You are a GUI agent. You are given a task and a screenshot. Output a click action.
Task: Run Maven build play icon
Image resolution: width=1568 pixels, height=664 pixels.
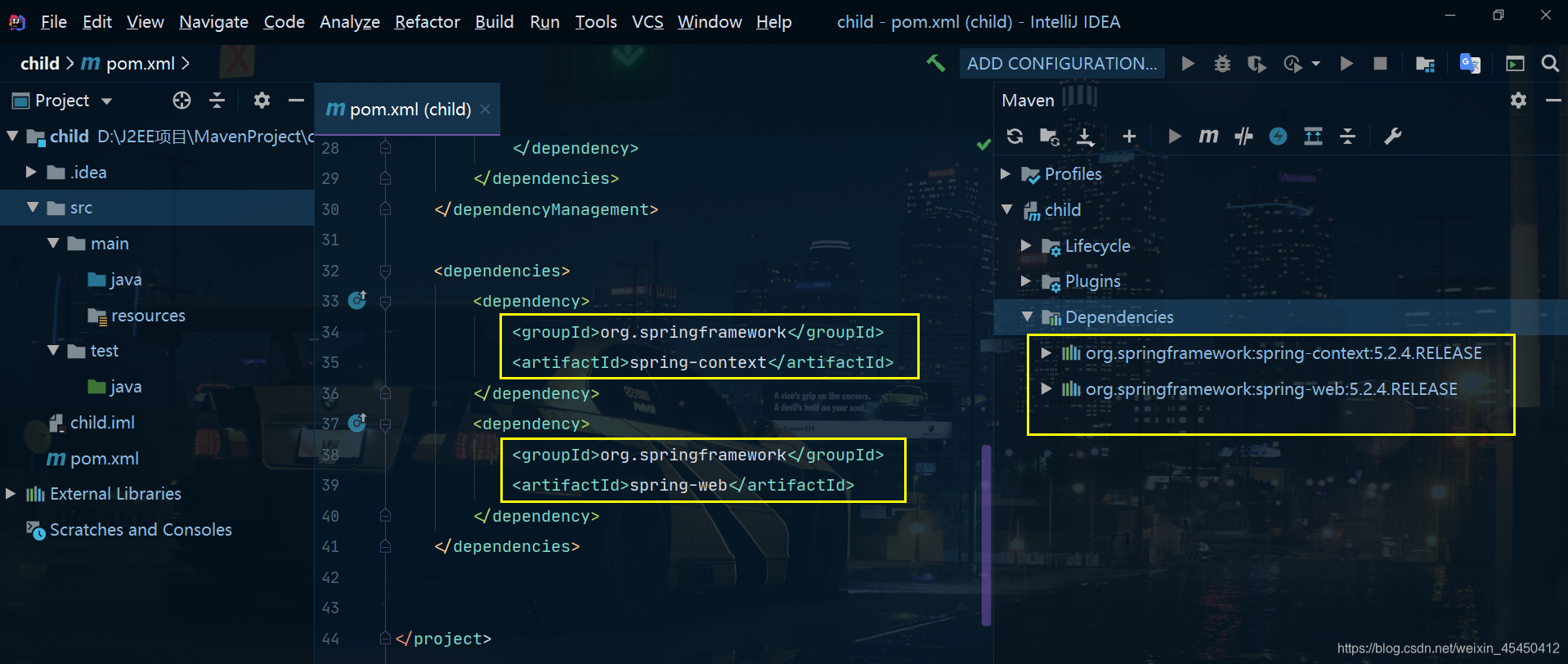[1174, 136]
